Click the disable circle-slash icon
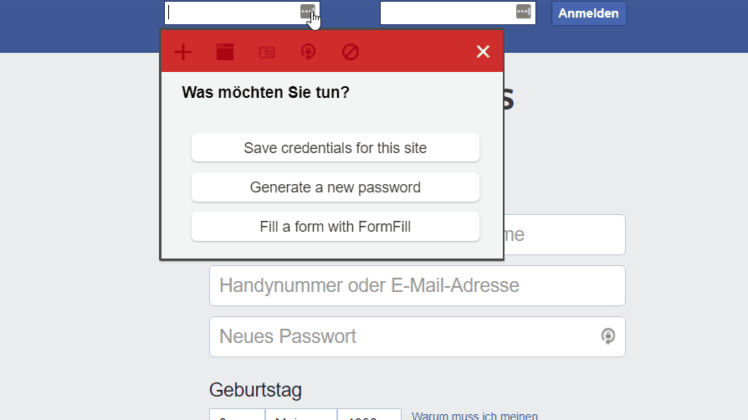This screenshot has height=420, width=748. pyautogui.click(x=350, y=52)
